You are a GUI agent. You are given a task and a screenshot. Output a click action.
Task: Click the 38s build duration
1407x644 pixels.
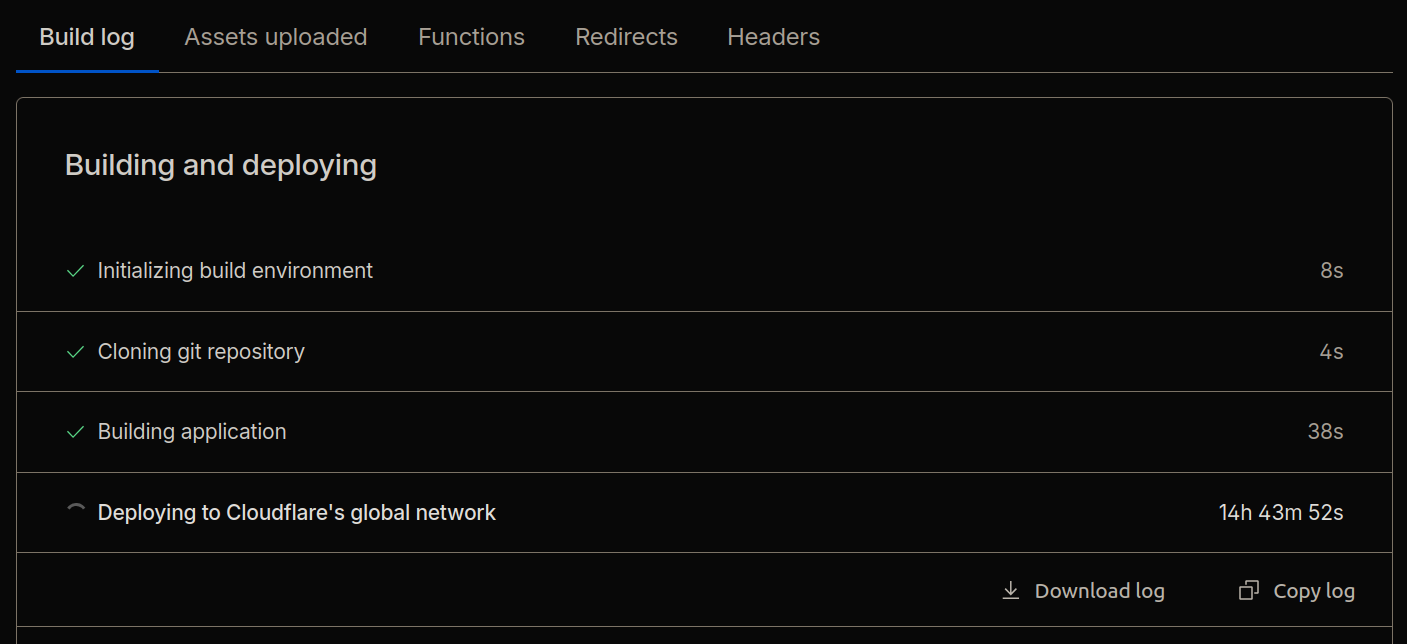click(x=1325, y=432)
